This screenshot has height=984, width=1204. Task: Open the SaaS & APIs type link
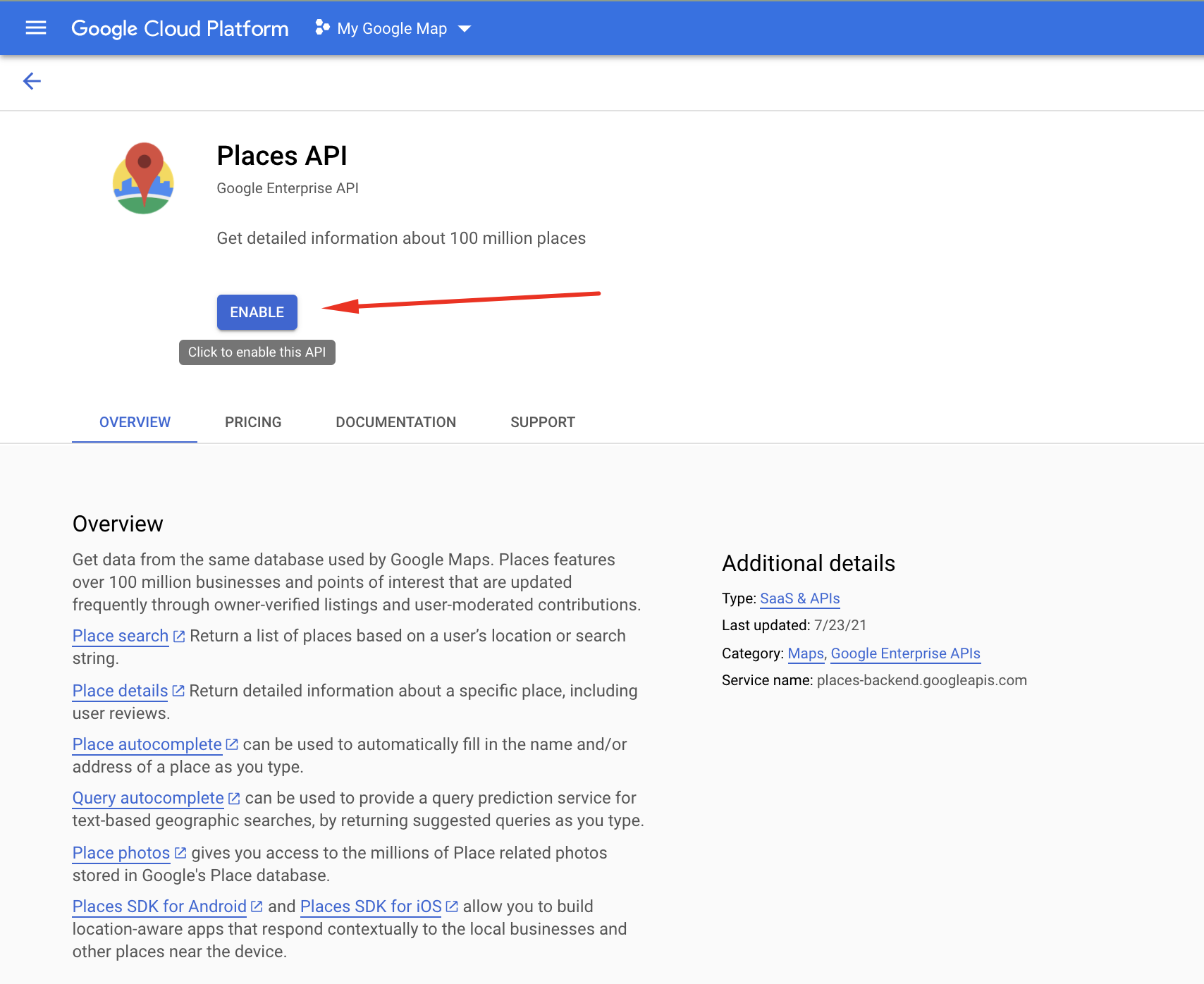click(x=799, y=598)
